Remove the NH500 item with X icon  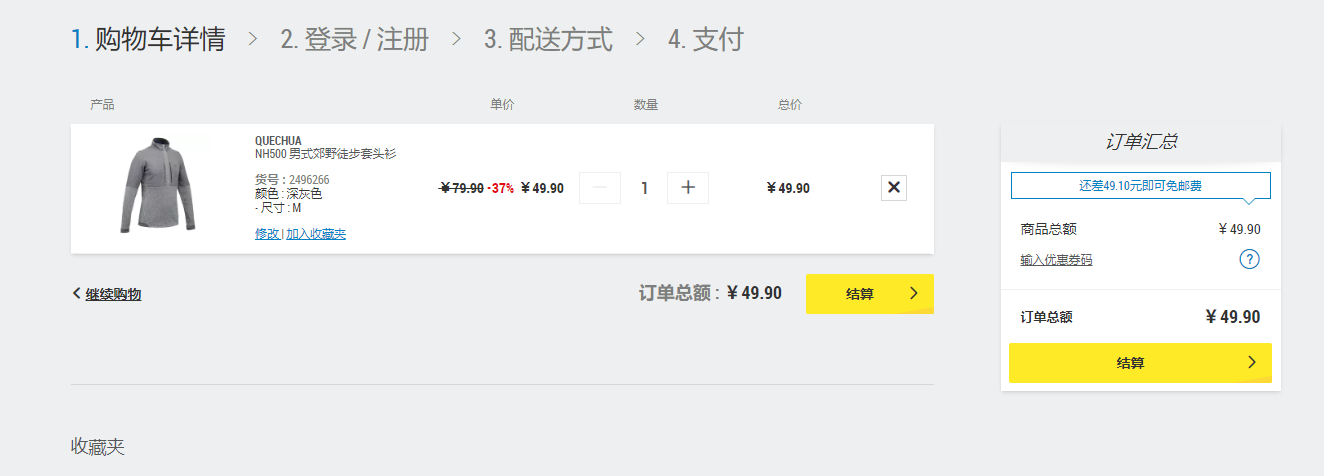[894, 188]
